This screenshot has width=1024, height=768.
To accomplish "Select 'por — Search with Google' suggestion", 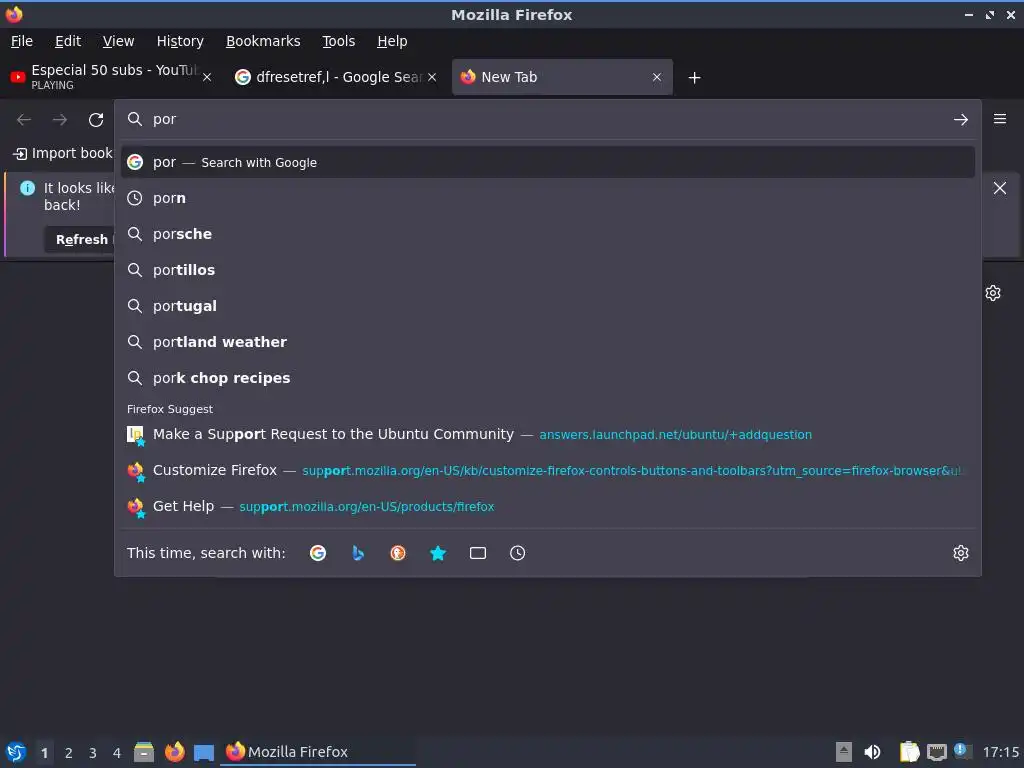I will pos(547,162).
